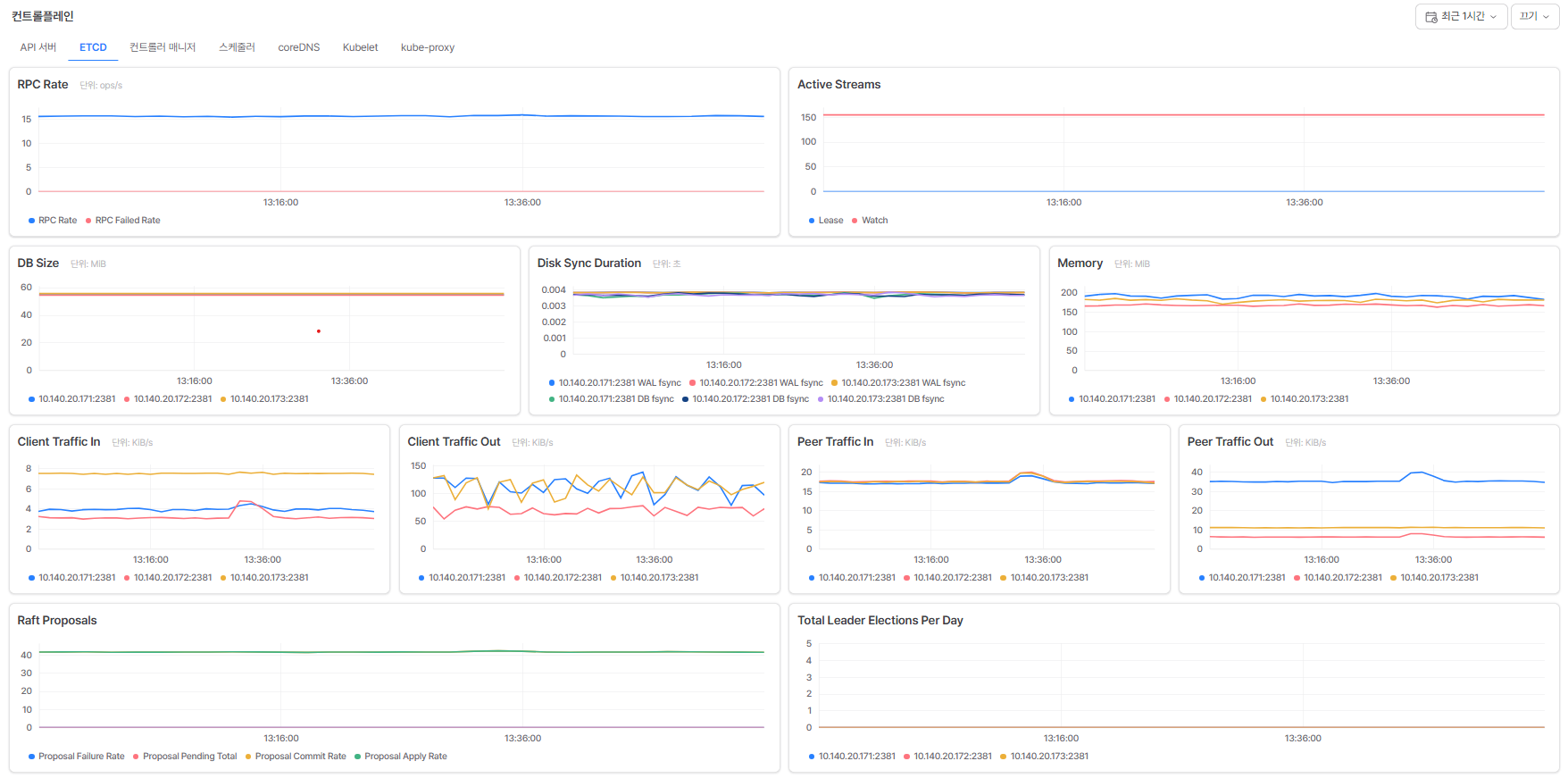The width and height of the screenshot is (1568, 778).
Task: Toggle the 10.140.20.172:2381 WAL fsync legend entry
Action: [x=756, y=383]
